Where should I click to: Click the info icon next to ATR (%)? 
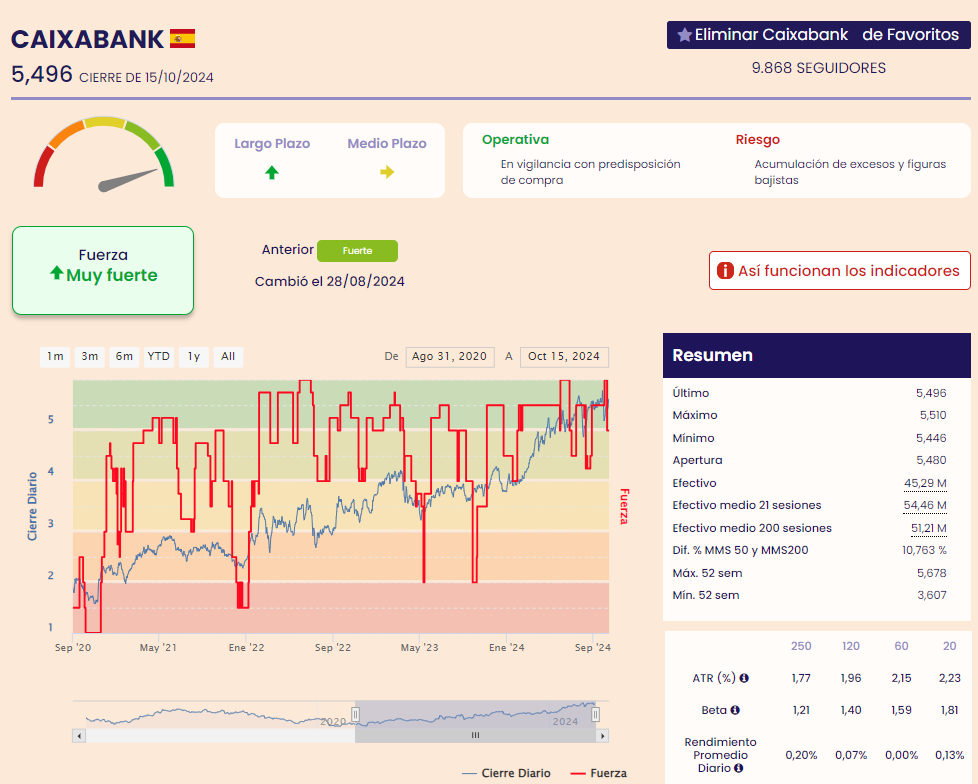pyautogui.click(x=744, y=678)
